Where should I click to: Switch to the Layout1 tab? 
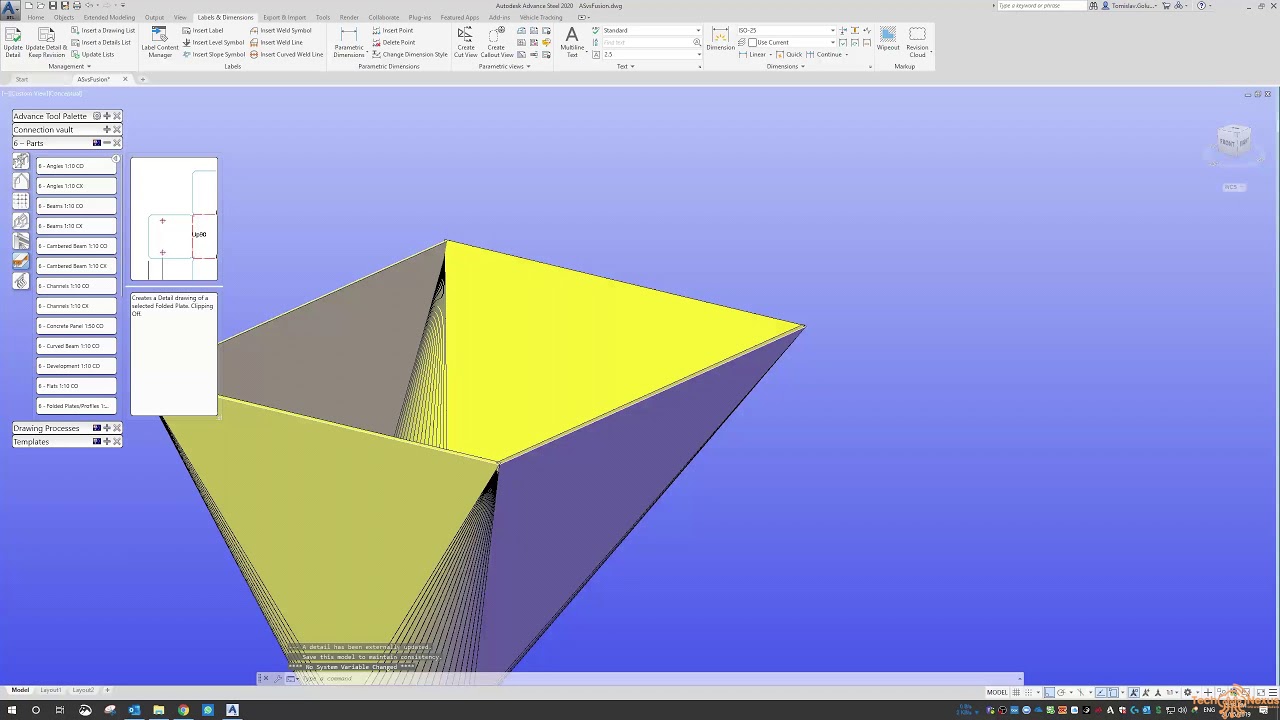51,690
